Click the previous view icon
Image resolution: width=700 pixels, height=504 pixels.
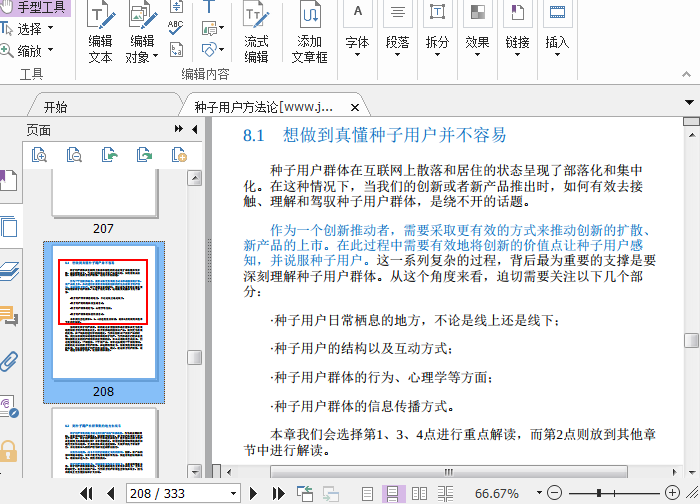305,493
